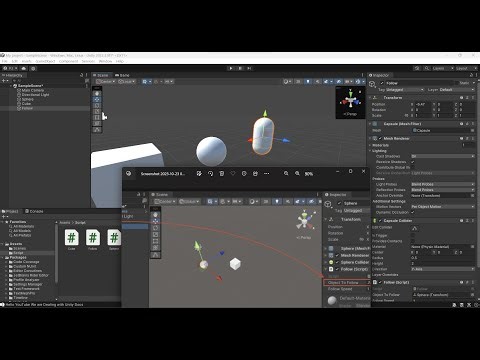Toggle hidden objects visibility in Scene toolbar
The width and height of the screenshot is (480, 360).
pyautogui.click(x=339, y=81)
